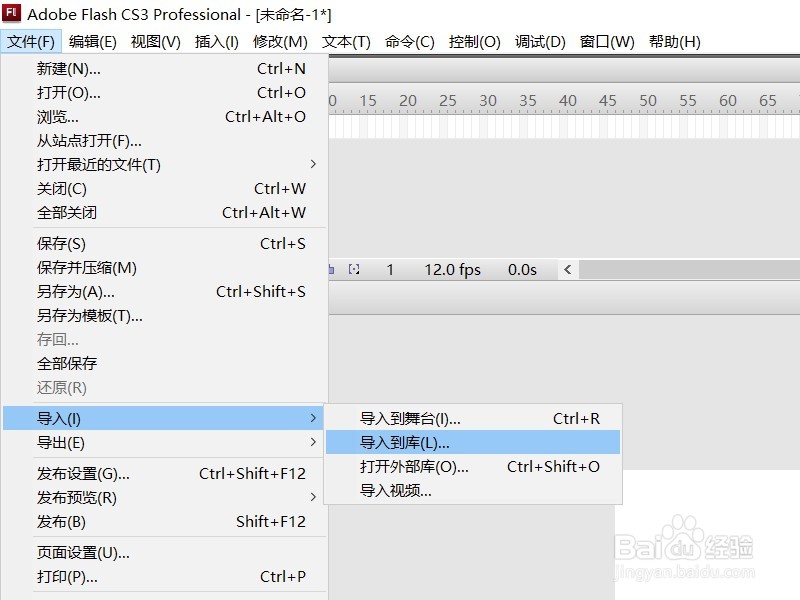
Task: Select 发布(B) menu entry
Action: coord(164,521)
